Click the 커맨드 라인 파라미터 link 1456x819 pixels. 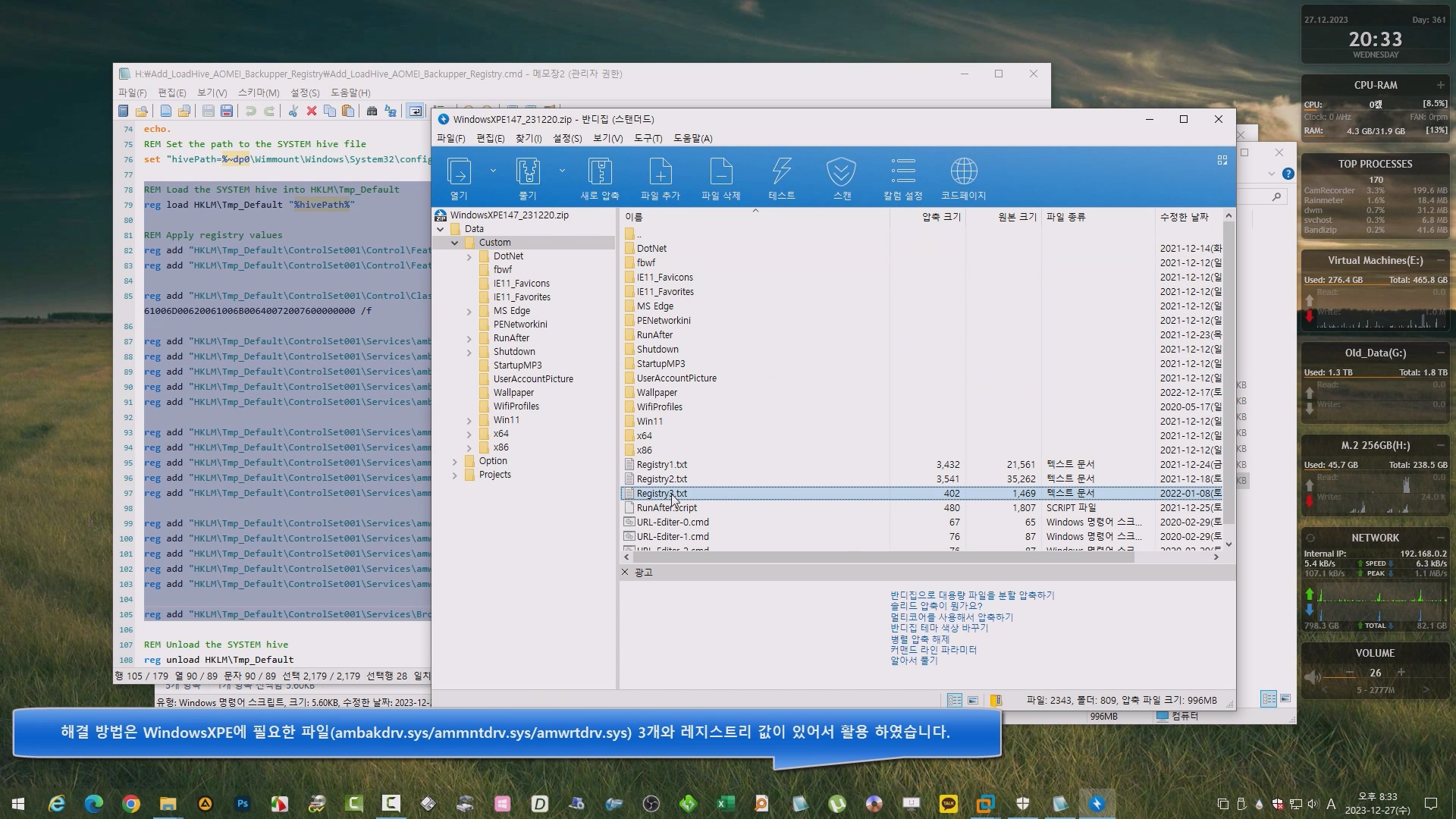pyautogui.click(x=933, y=650)
